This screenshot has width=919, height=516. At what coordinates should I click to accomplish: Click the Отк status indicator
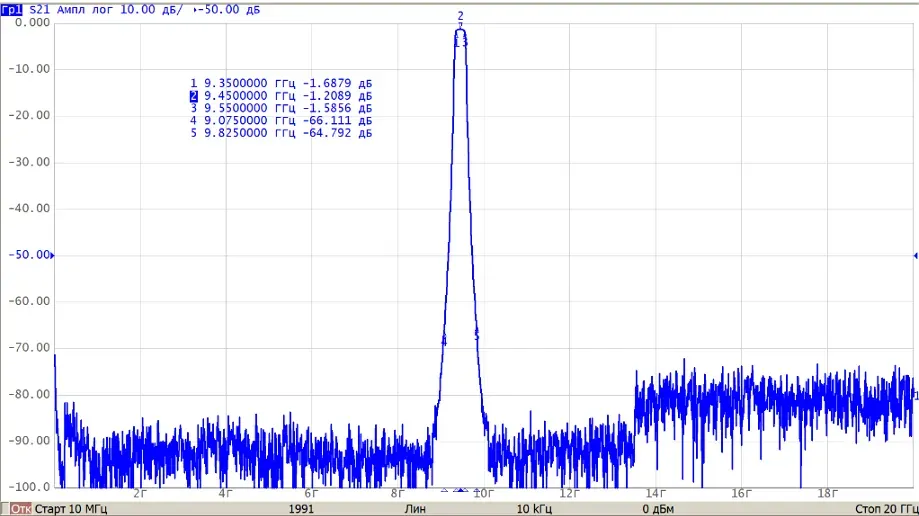pyautogui.click(x=21, y=508)
